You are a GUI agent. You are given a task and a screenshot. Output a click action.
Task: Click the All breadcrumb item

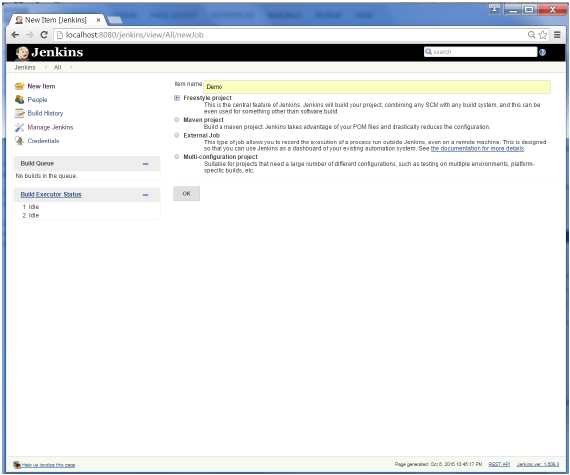(57, 68)
